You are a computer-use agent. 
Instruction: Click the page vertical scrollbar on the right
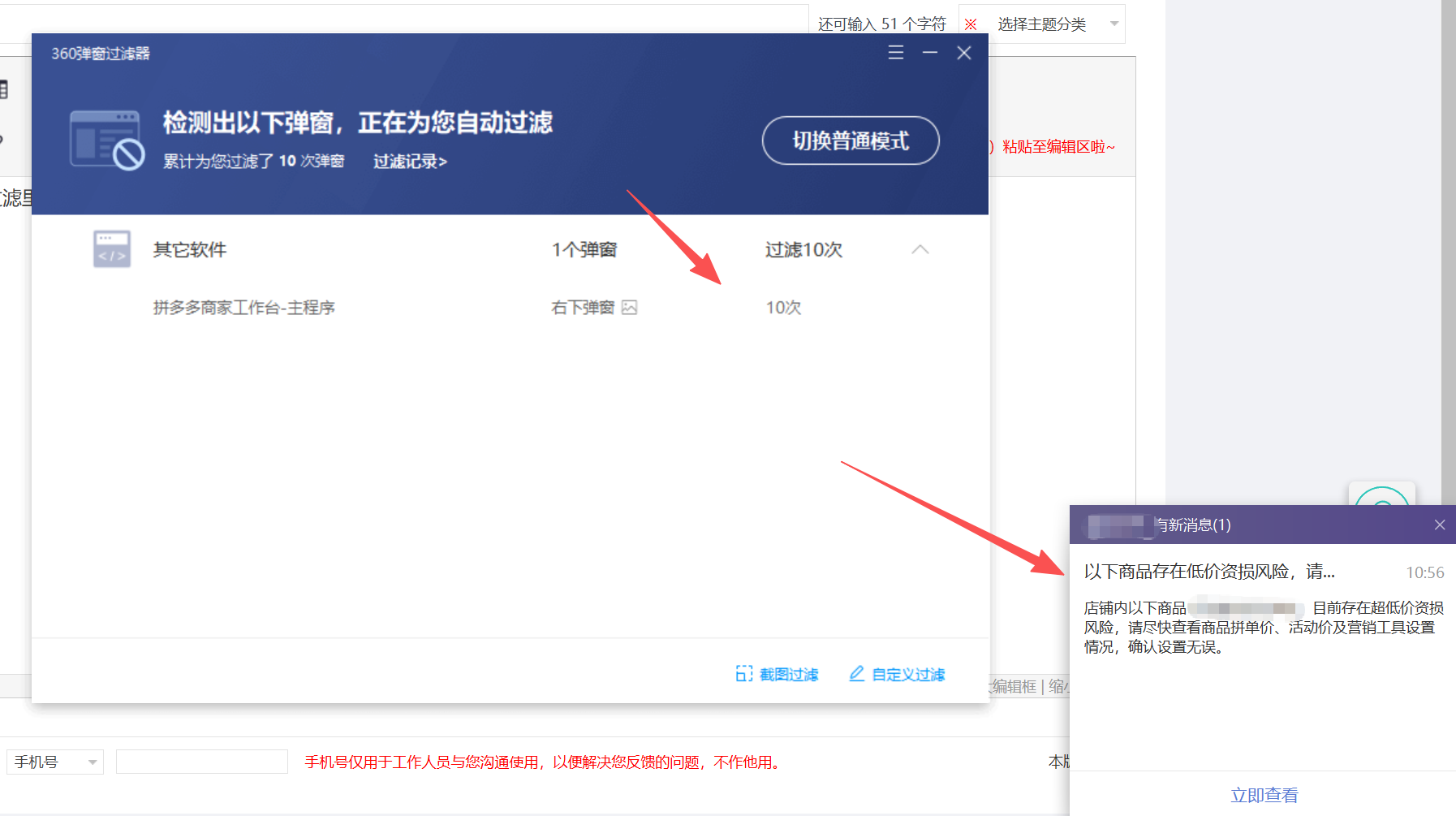coord(1448,252)
